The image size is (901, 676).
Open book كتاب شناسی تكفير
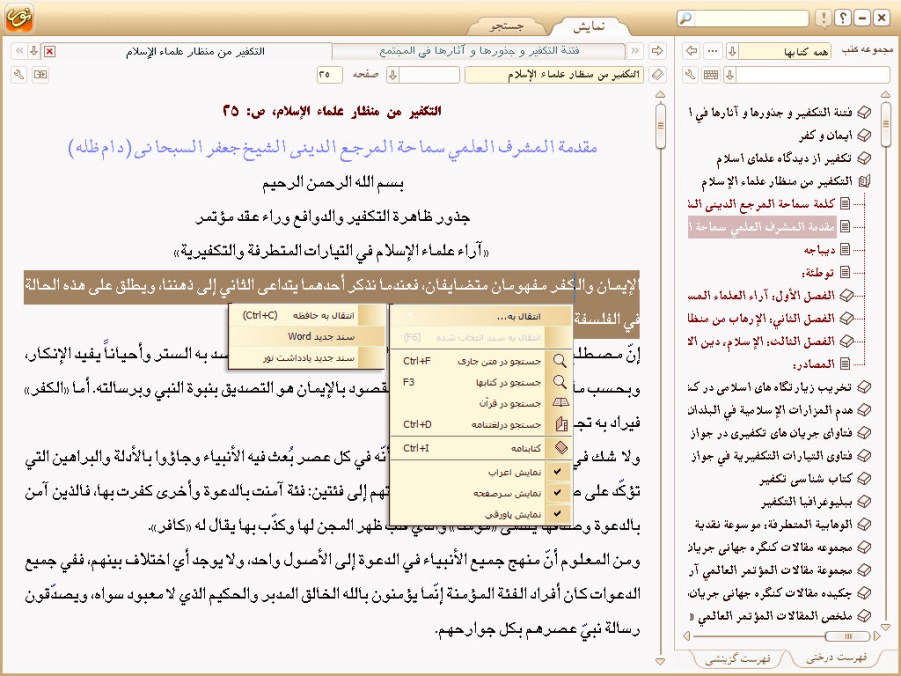point(806,479)
